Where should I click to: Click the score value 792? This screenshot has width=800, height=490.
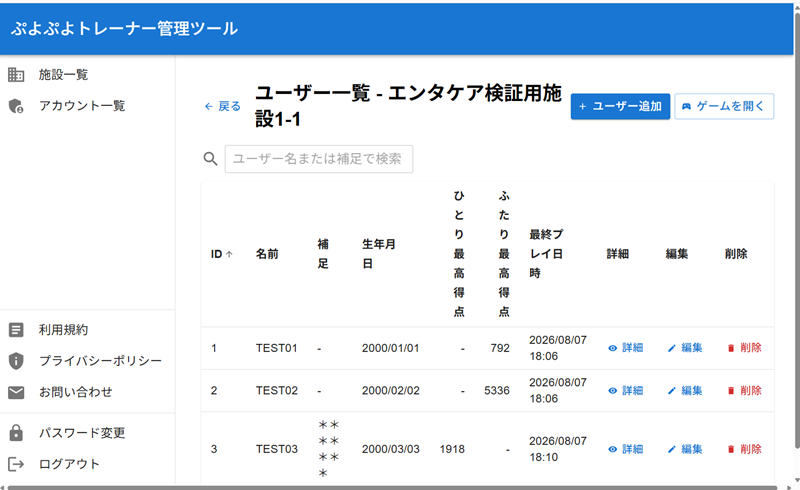pos(500,348)
